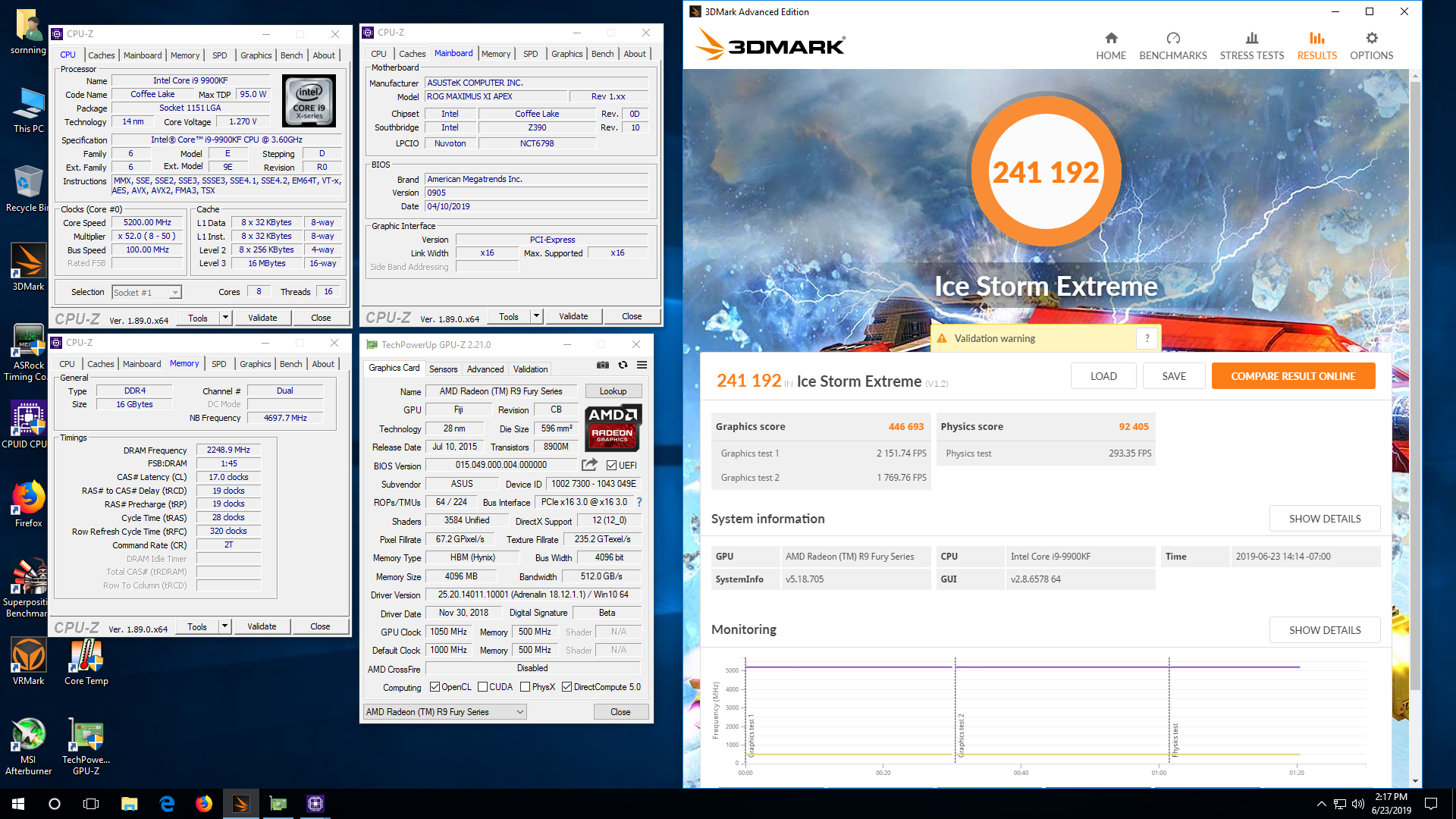This screenshot has height=819, width=1456.
Task: Click the SAVE button in 3DMark
Action: click(1174, 376)
